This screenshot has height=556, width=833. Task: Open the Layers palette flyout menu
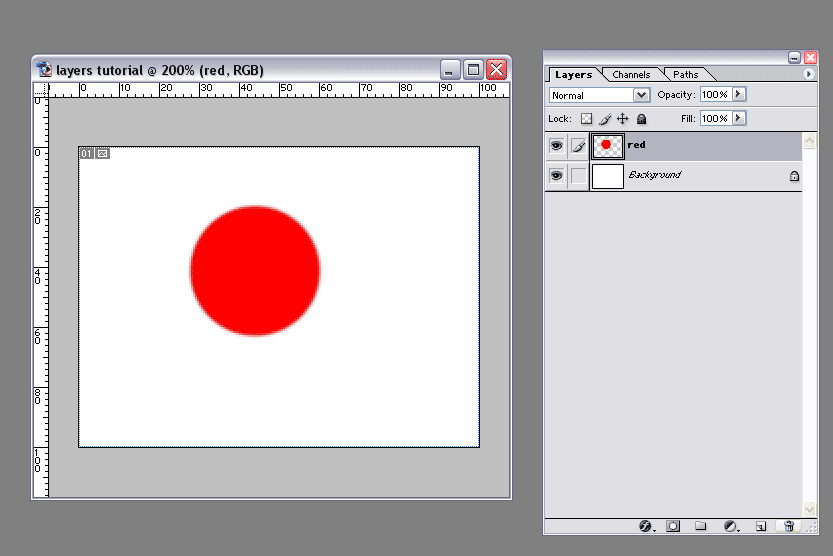coord(808,74)
